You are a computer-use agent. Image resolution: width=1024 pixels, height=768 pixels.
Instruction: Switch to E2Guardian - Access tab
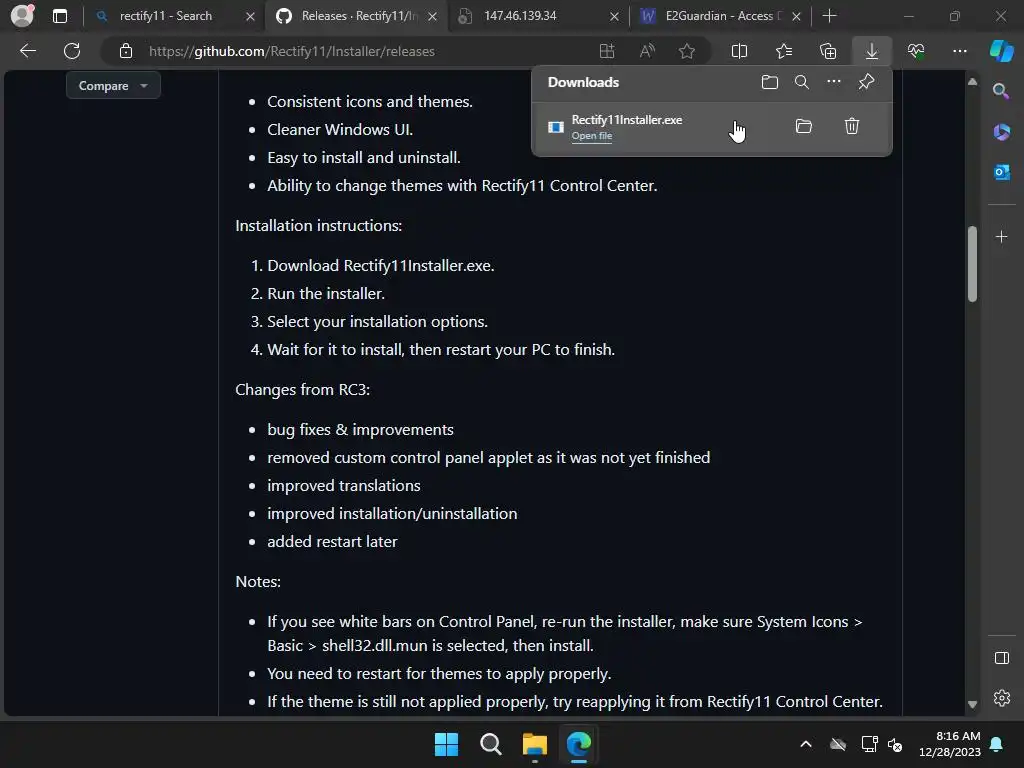(718, 16)
